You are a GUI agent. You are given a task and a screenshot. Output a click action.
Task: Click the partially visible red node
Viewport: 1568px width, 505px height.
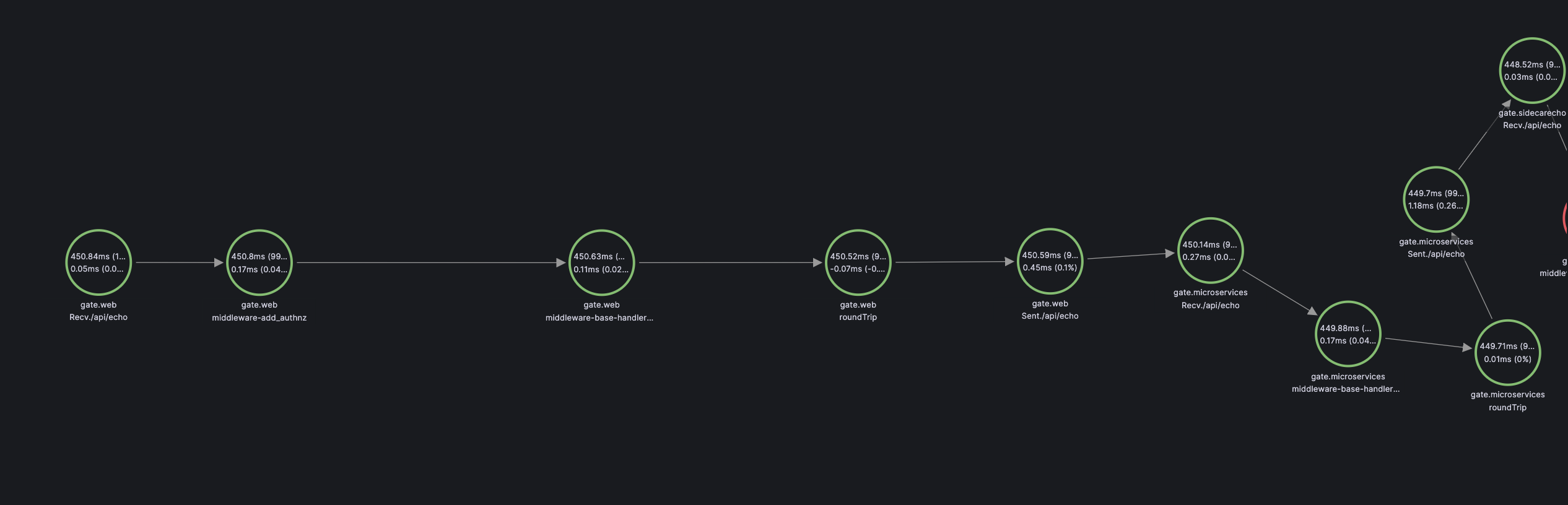[x=1565, y=218]
